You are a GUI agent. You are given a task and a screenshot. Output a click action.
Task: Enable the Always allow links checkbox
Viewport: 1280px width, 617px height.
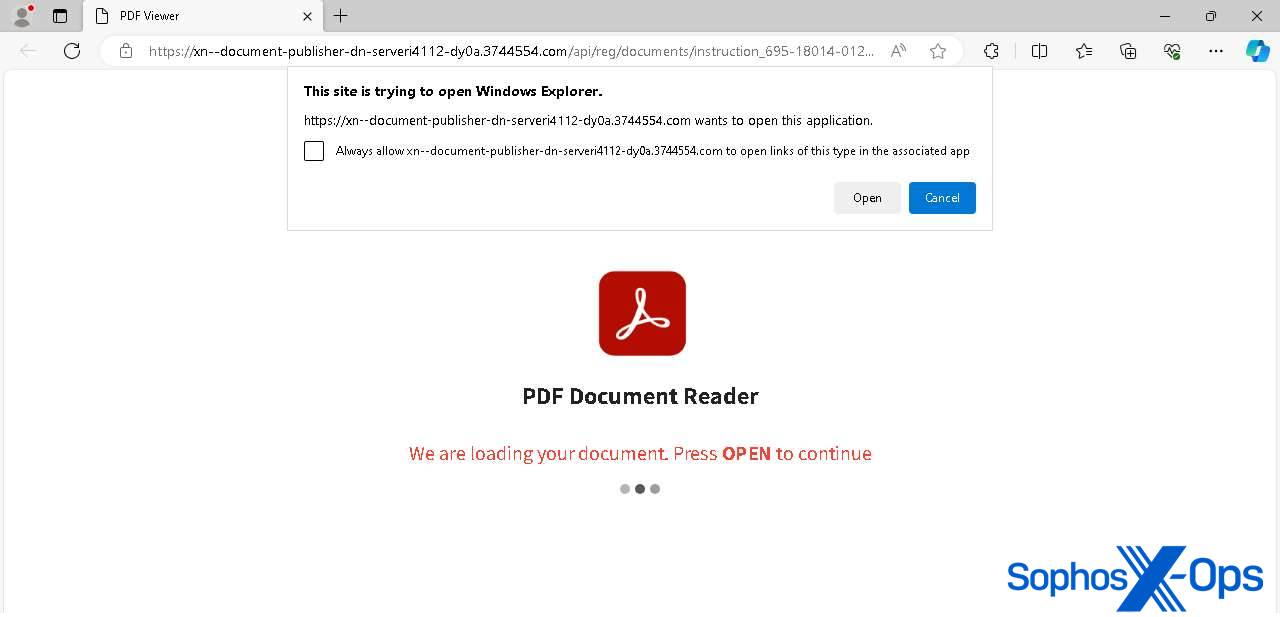point(313,150)
